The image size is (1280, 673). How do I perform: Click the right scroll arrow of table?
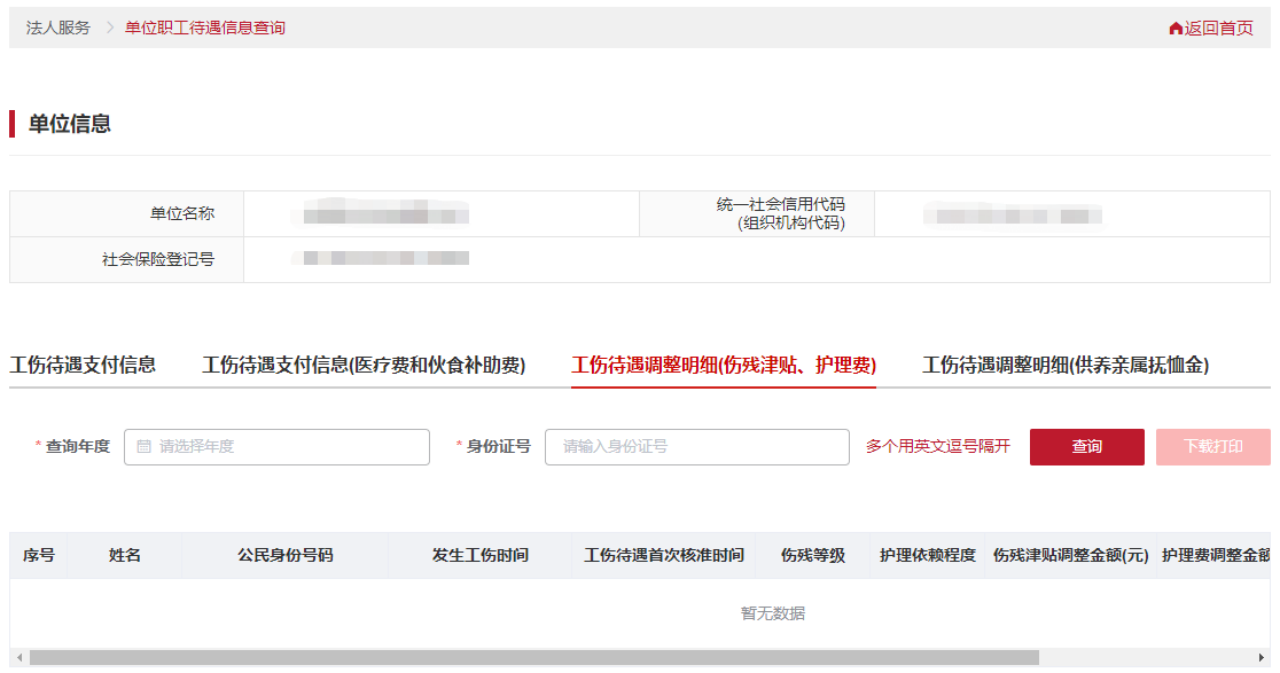click(1261, 658)
